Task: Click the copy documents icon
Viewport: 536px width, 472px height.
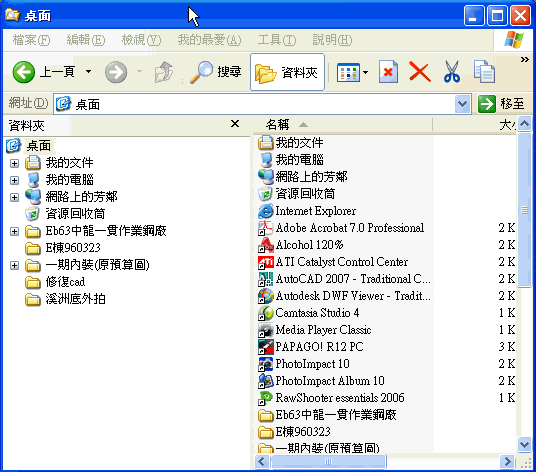Action: (x=484, y=72)
